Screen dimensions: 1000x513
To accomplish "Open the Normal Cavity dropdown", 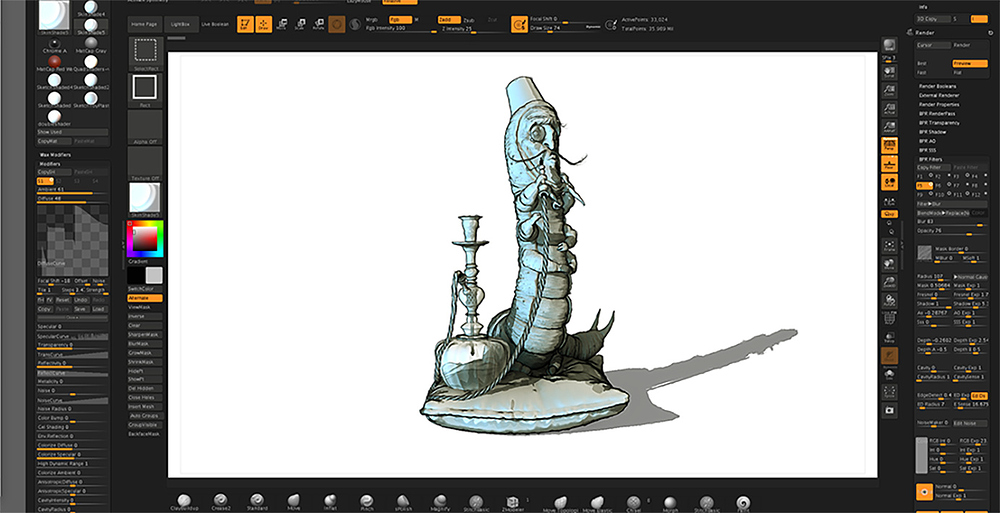I will 969,277.
